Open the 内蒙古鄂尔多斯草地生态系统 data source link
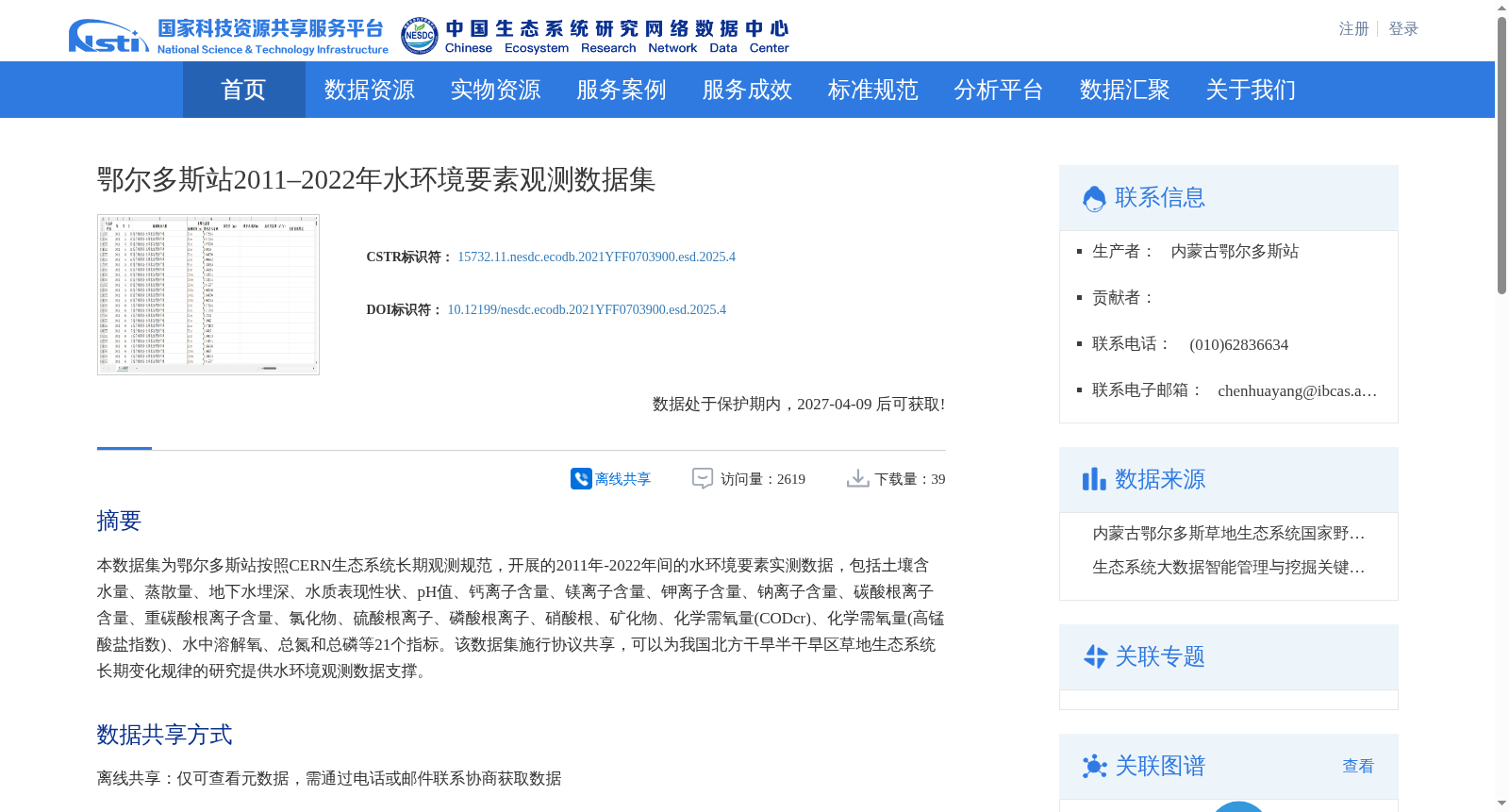Screen dimensions: 1509x812 point(1228,534)
